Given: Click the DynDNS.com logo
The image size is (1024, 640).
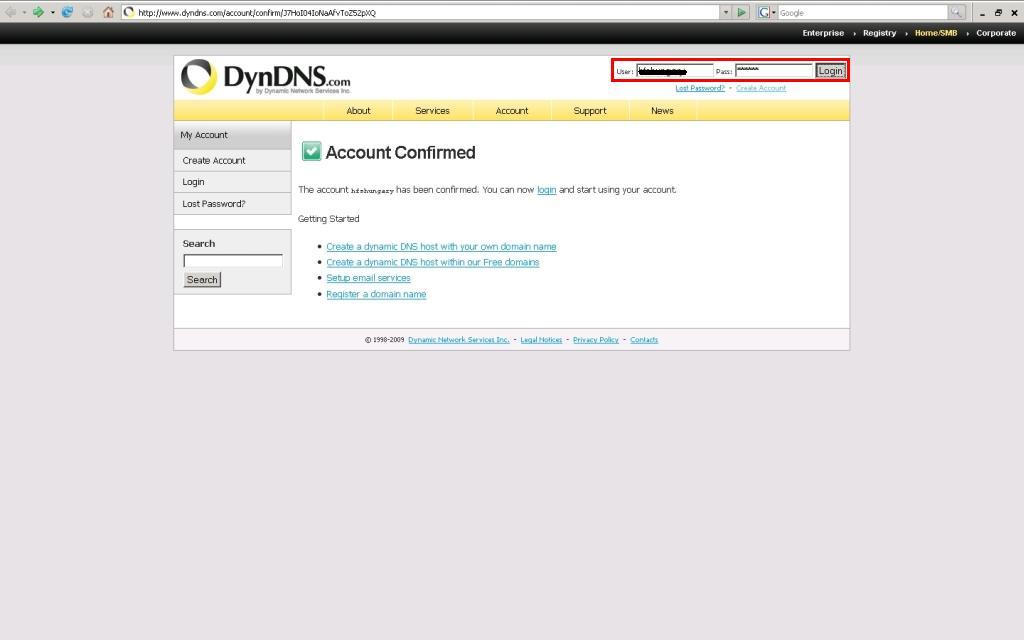Looking at the screenshot, I should pos(266,77).
